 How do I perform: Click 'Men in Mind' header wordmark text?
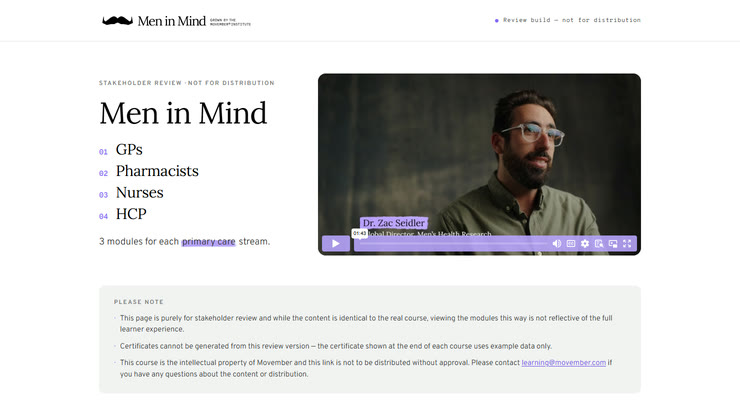point(172,21)
